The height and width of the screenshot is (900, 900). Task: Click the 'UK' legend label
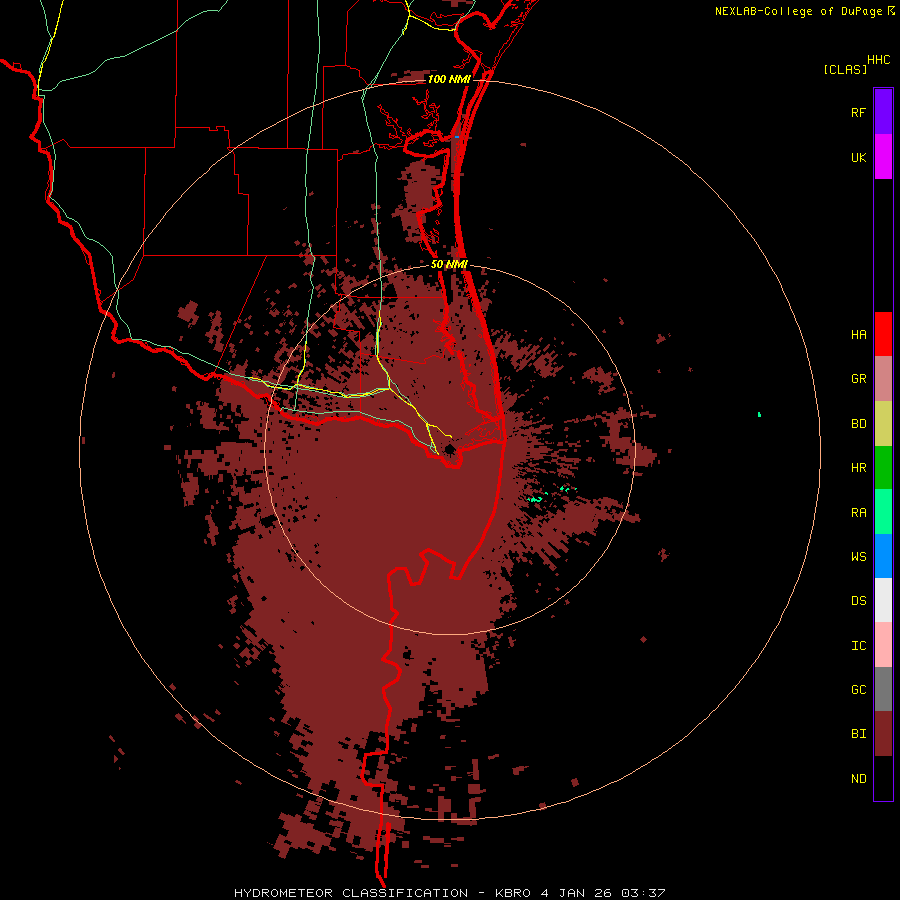858,158
